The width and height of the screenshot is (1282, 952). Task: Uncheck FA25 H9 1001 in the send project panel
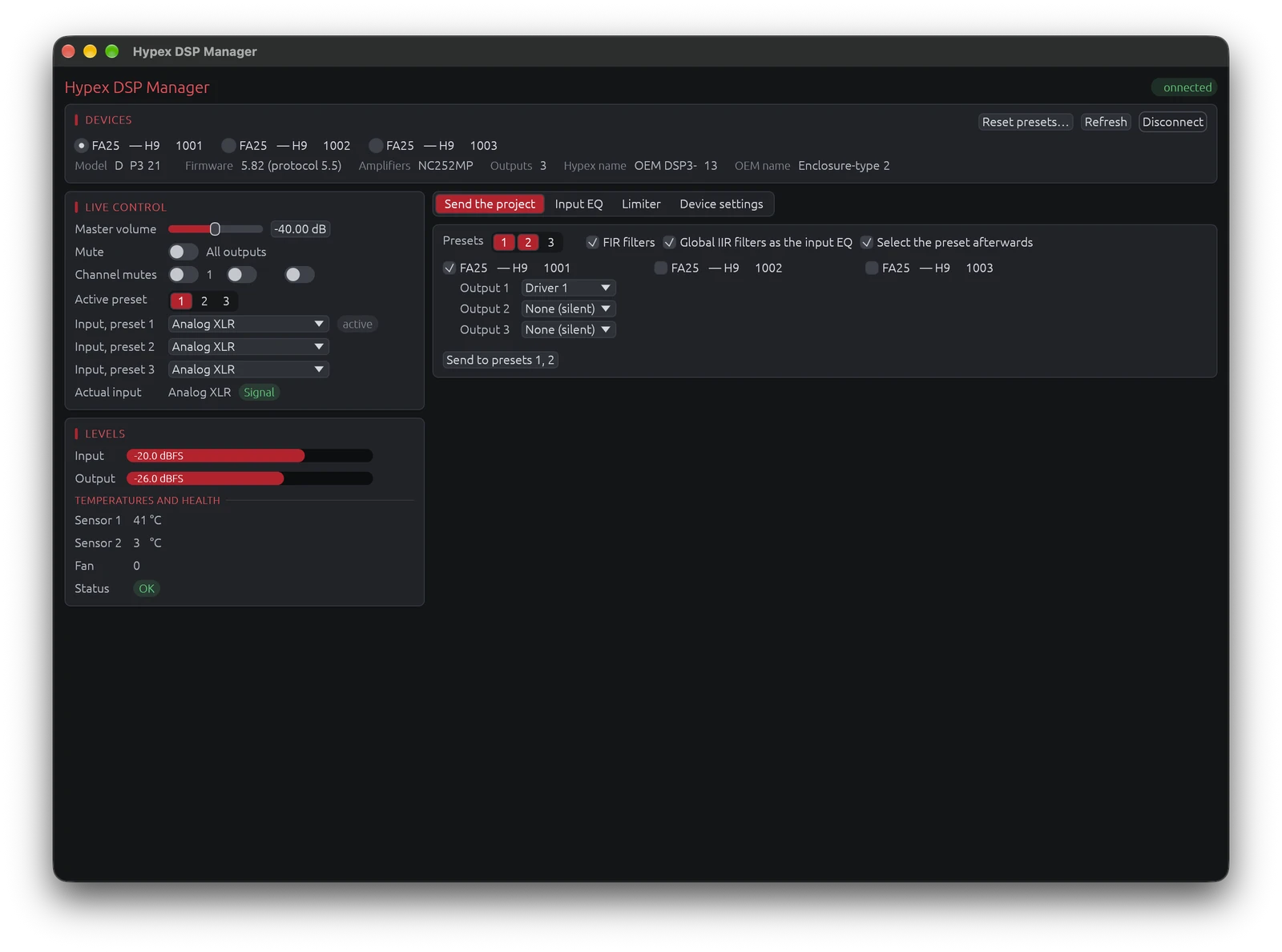coord(450,268)
